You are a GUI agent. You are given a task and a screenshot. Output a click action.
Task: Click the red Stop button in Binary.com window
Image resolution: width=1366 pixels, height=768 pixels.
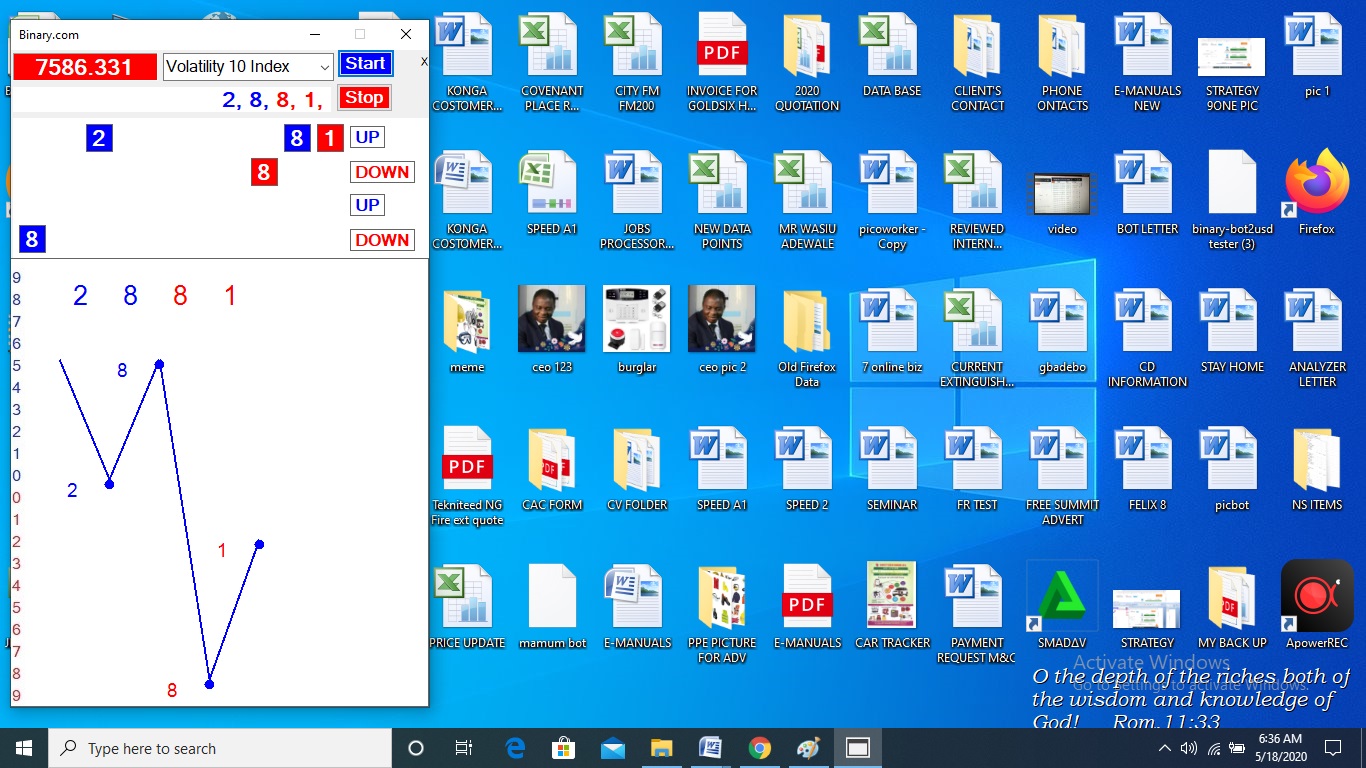[x=364, y=98]
